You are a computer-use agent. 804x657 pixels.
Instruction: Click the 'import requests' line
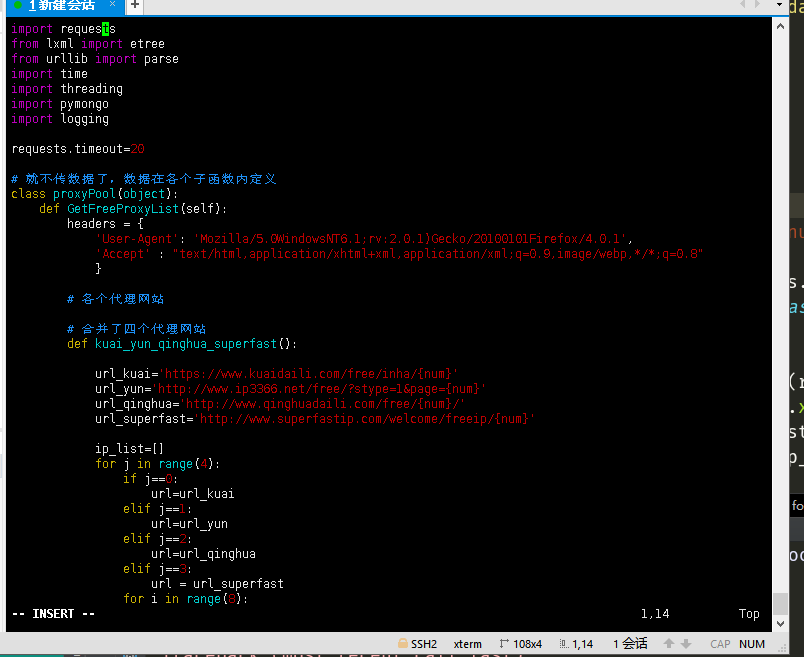pyautogui.click(x=64, y=29)
